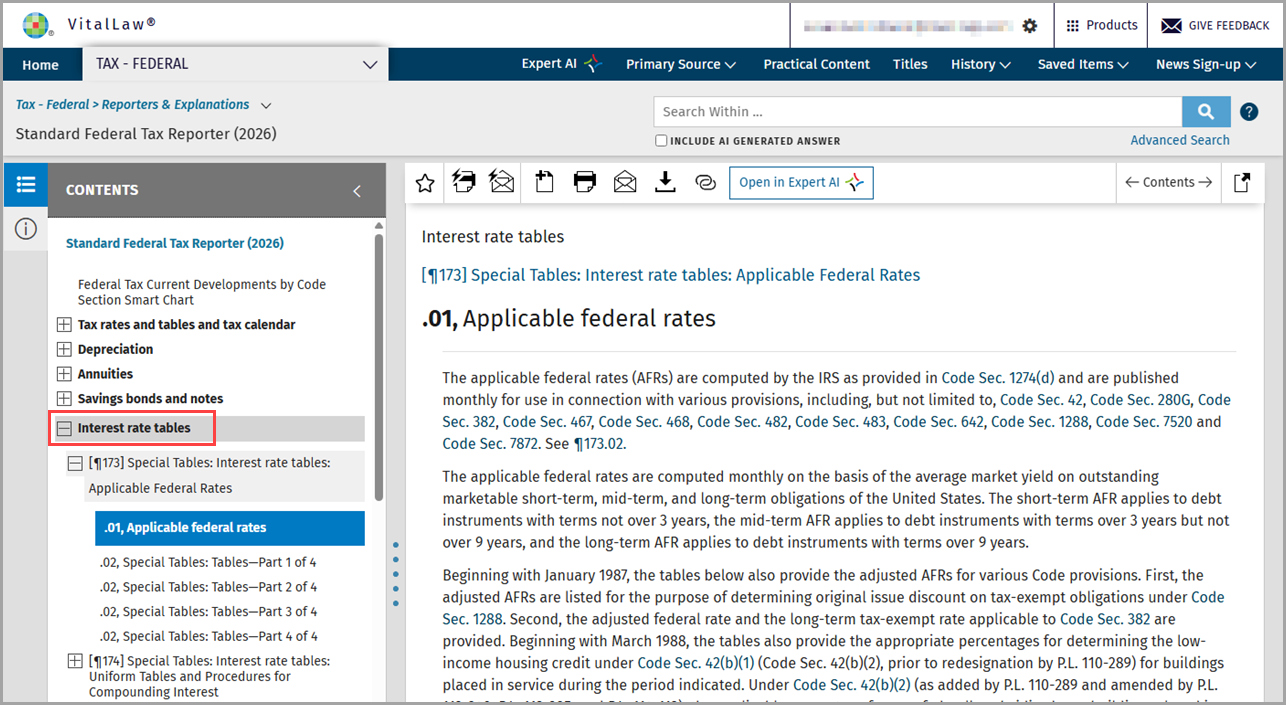Screen dimensions: 1286x705
Task: Click Tax - Federal breadcrumb link
Action: (x=50, y=105)
